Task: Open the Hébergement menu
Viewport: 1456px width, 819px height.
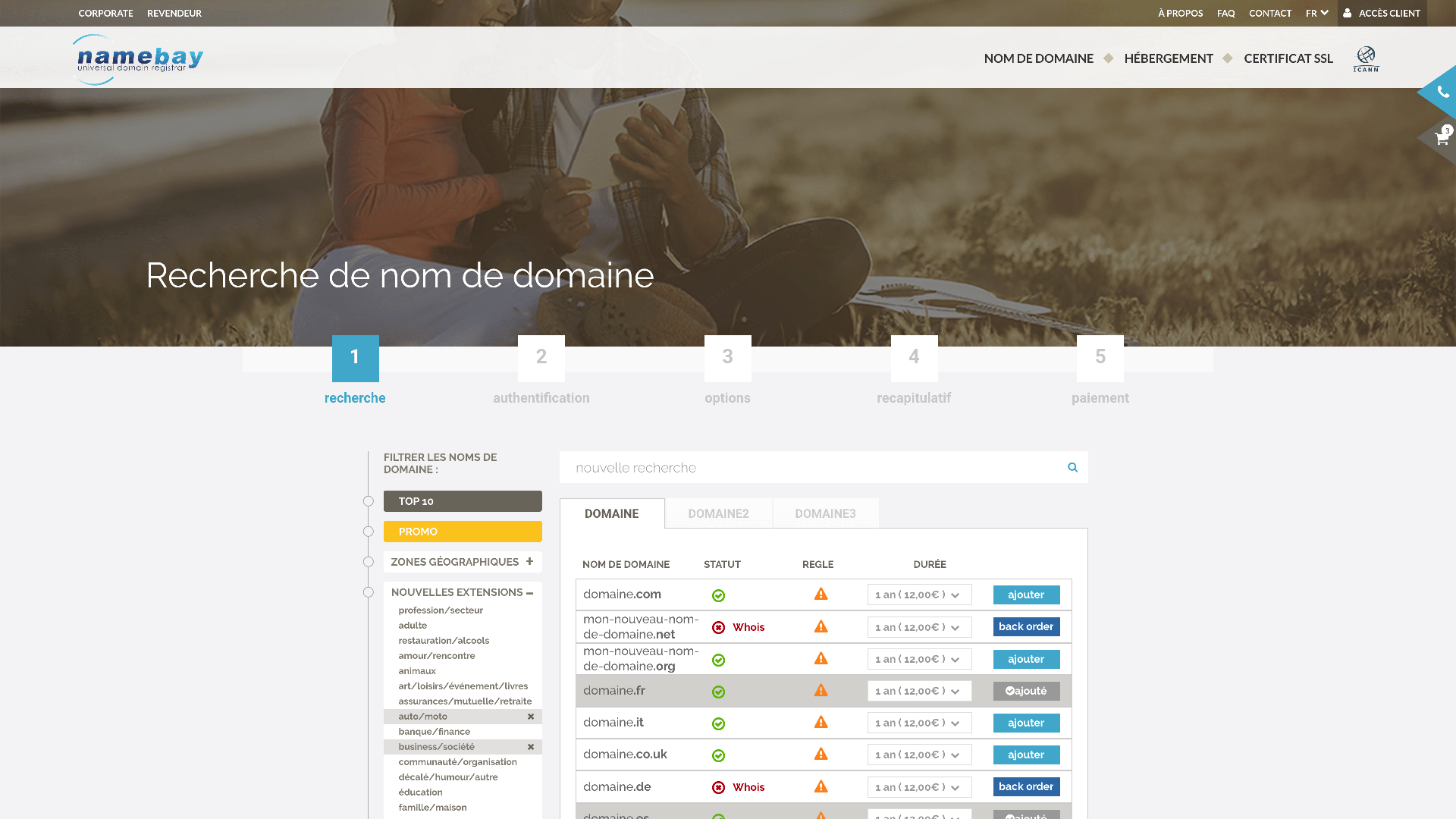Action: click(x=1168, y=58)
